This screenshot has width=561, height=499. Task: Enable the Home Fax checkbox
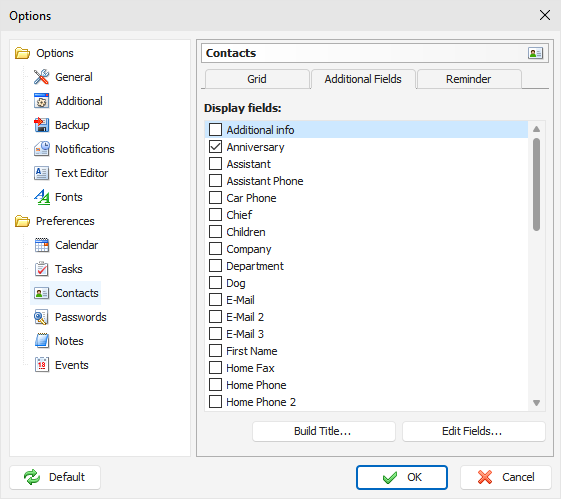[x=215, y=367]
